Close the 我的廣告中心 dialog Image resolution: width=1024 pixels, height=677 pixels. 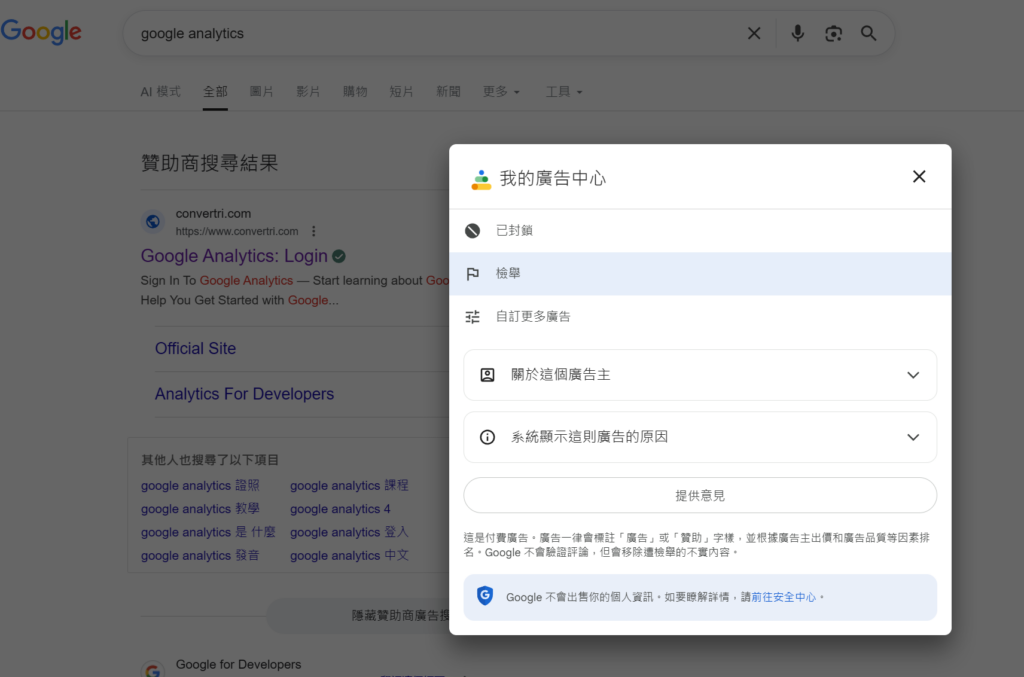point(919,177)
